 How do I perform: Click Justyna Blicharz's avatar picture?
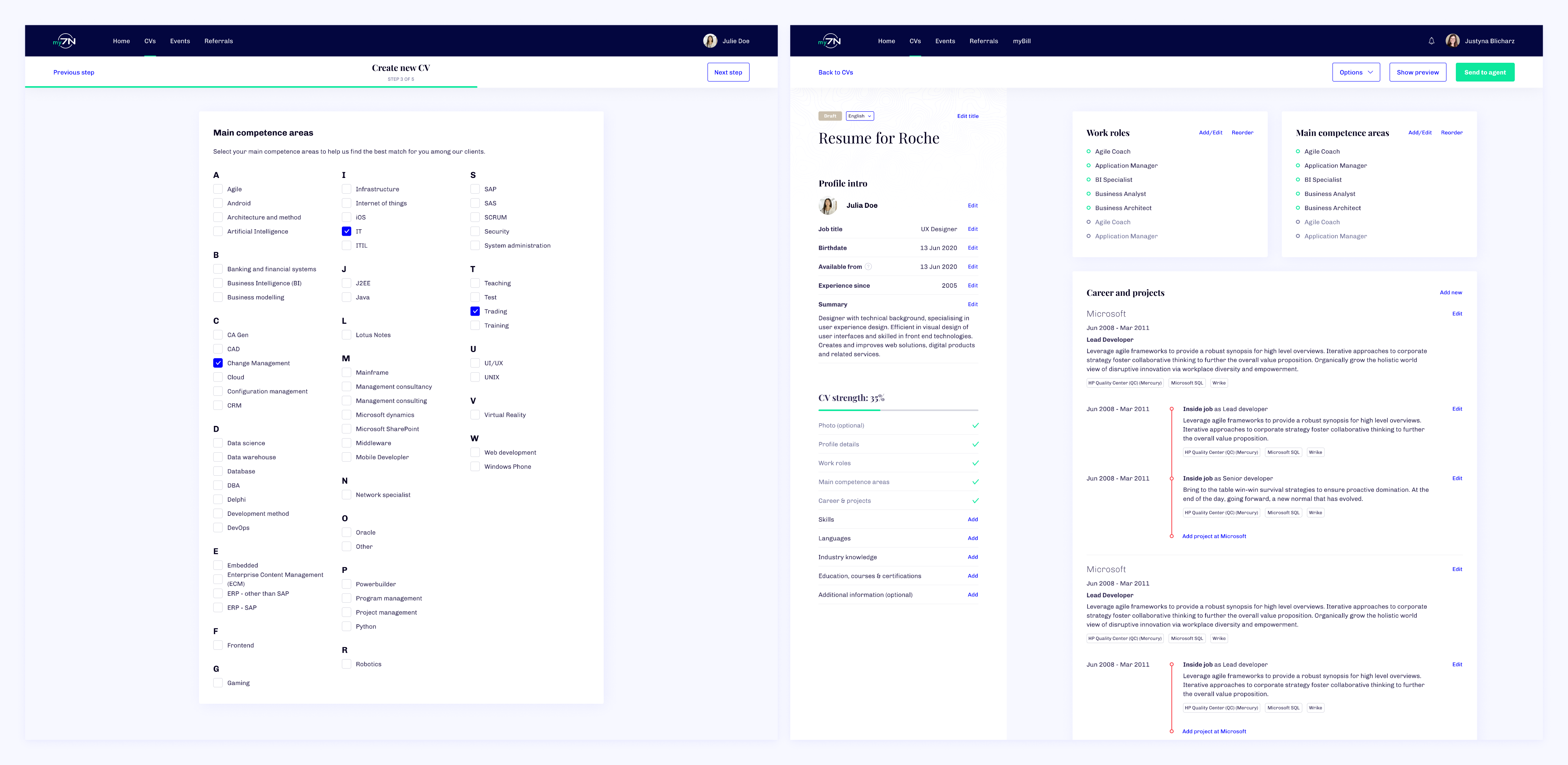coord(1452,41)
